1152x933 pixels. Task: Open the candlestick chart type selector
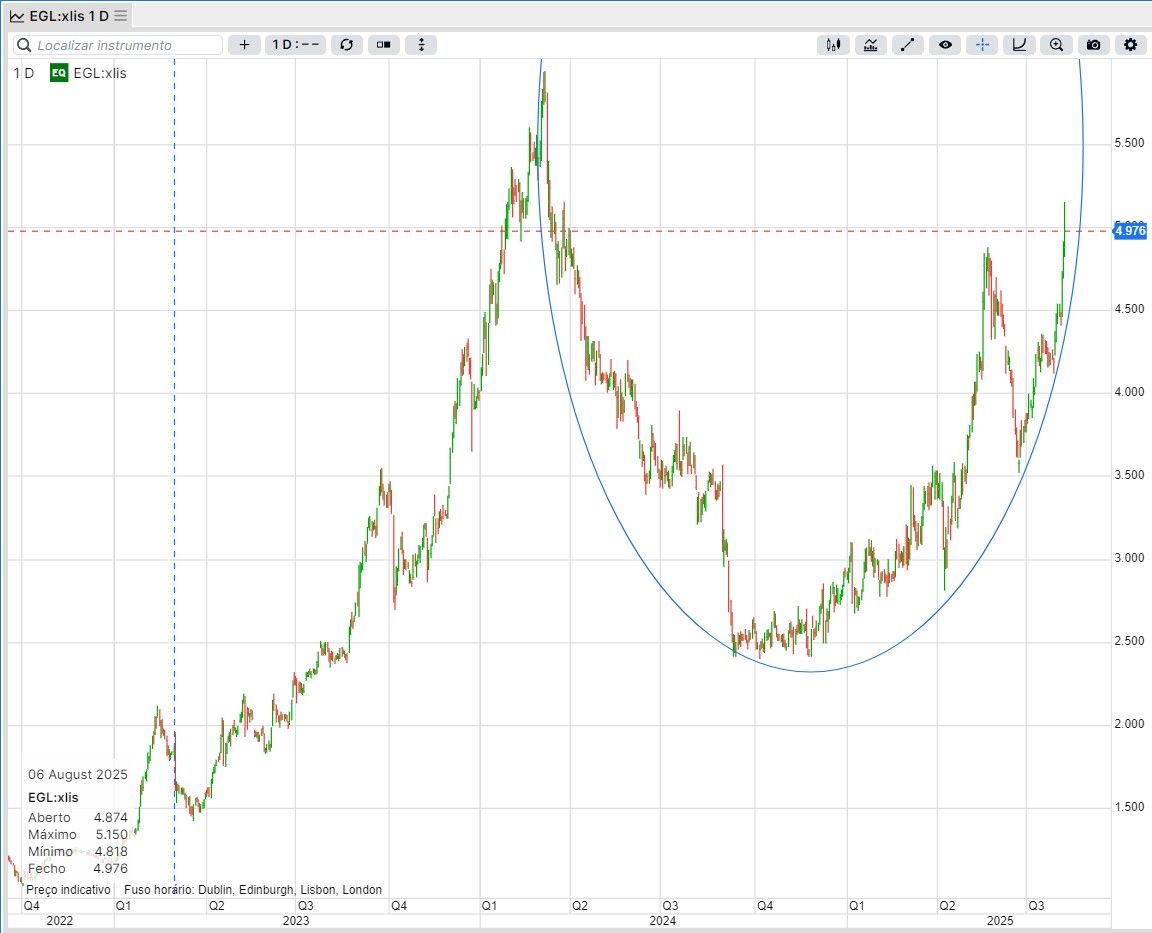833,45
